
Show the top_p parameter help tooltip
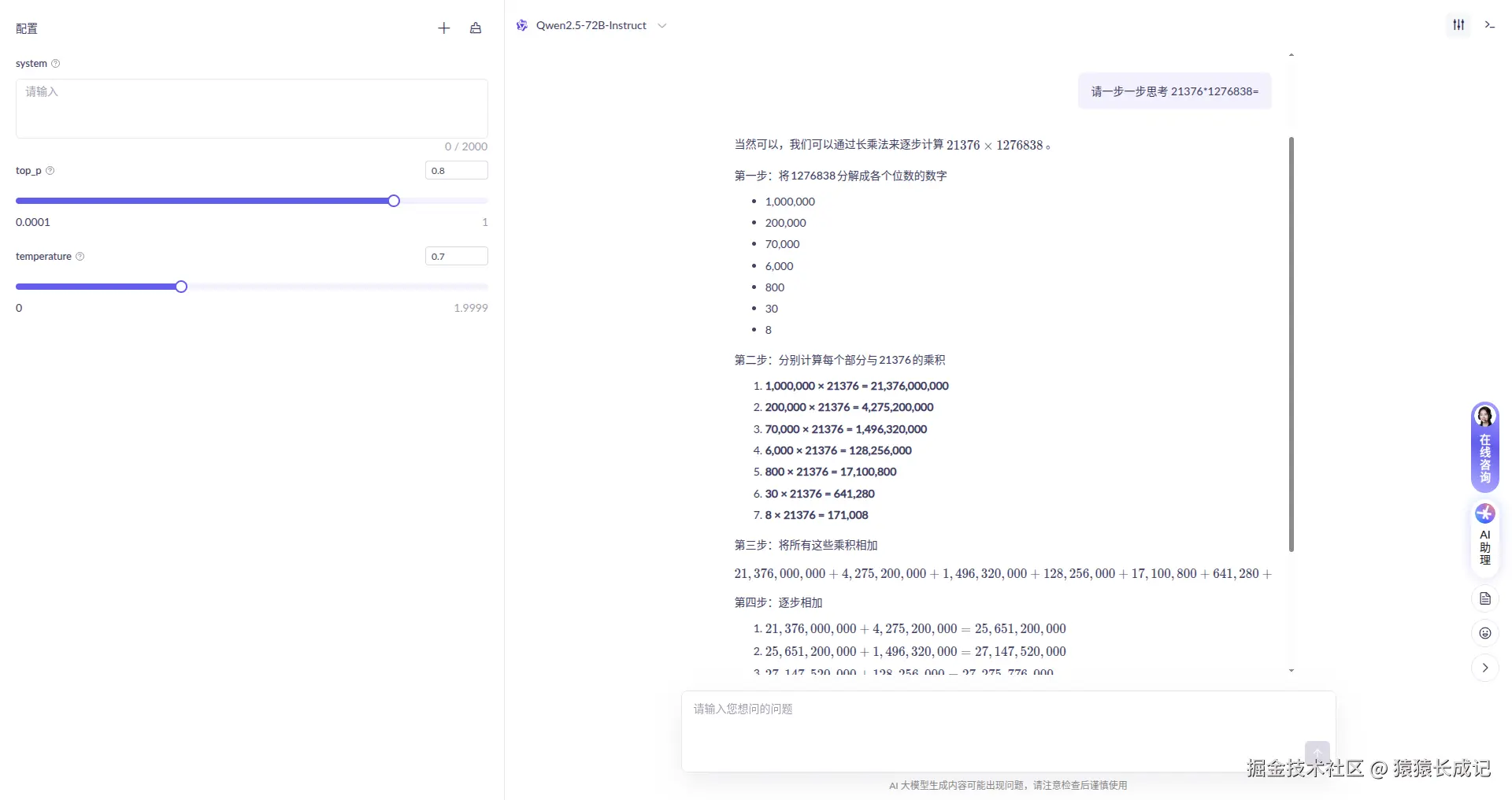[x=50, y=170]
